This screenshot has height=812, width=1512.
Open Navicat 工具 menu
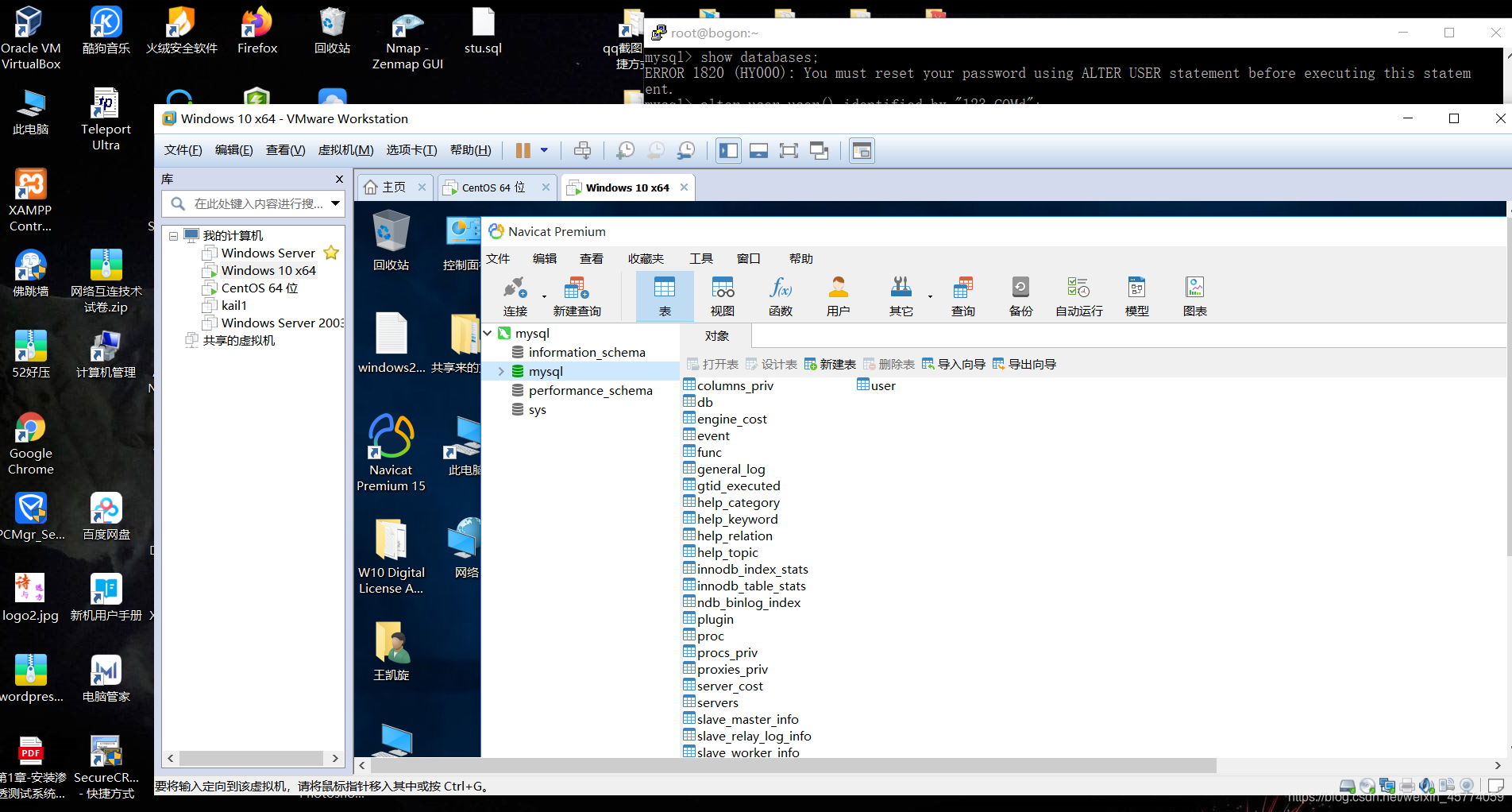click(701, 258)
